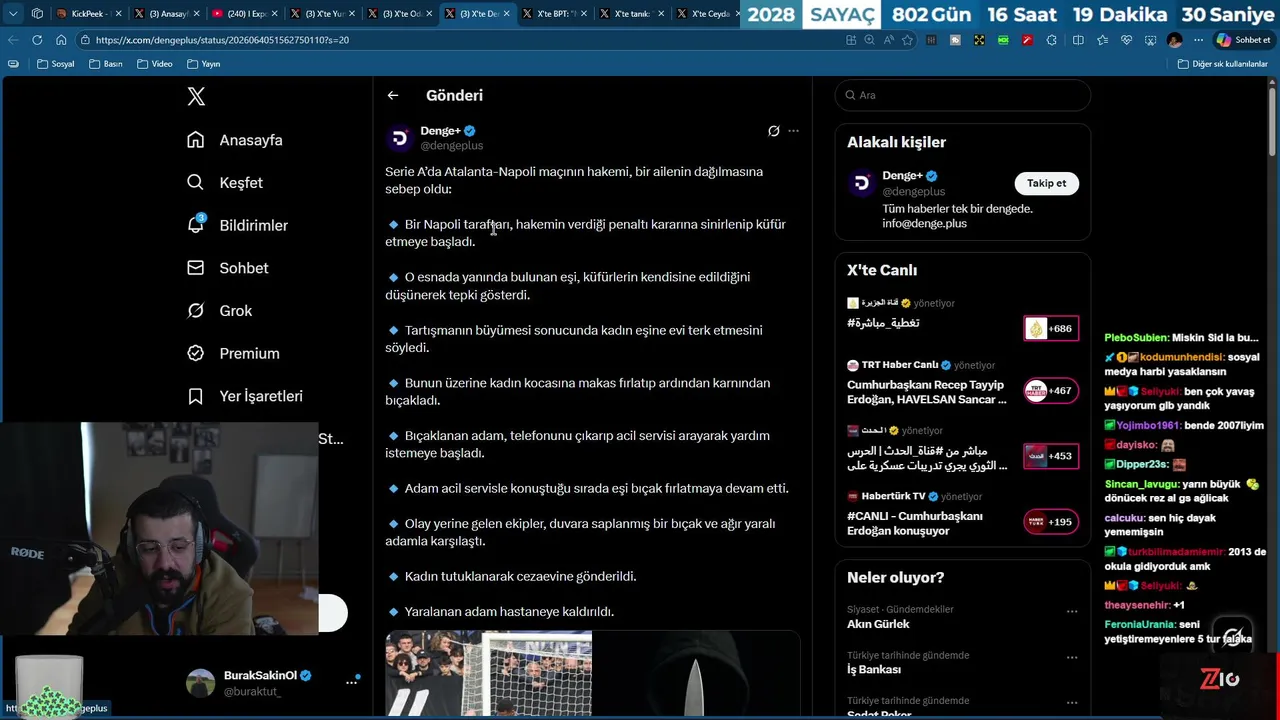Click browser home icon
Screen dimensions: 1280x720
pyautogui.click(x=61, y=40)
